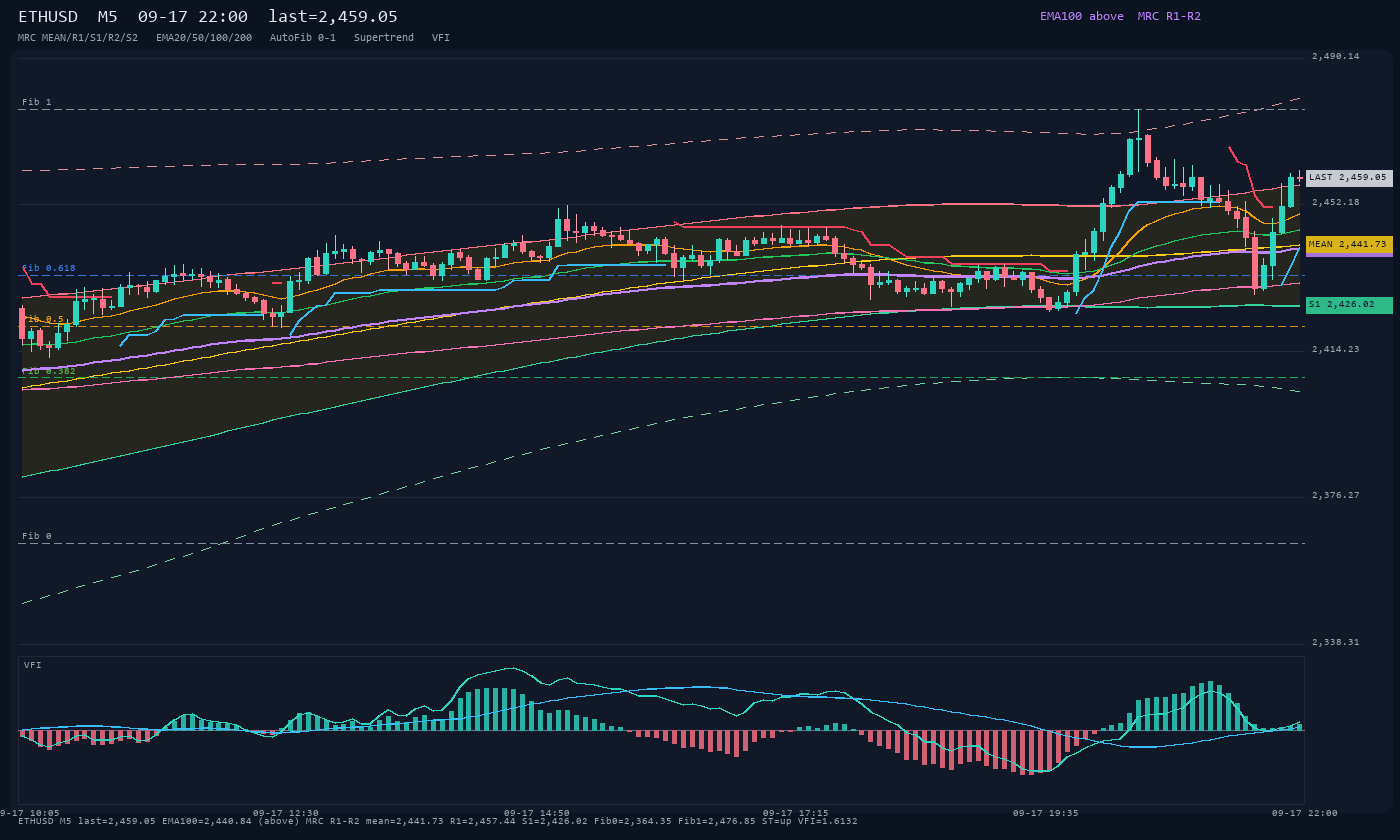The image size is (1400, 840).
Task: Click the 2,490.14 price axis label
Action: [x=1336, y=56]
